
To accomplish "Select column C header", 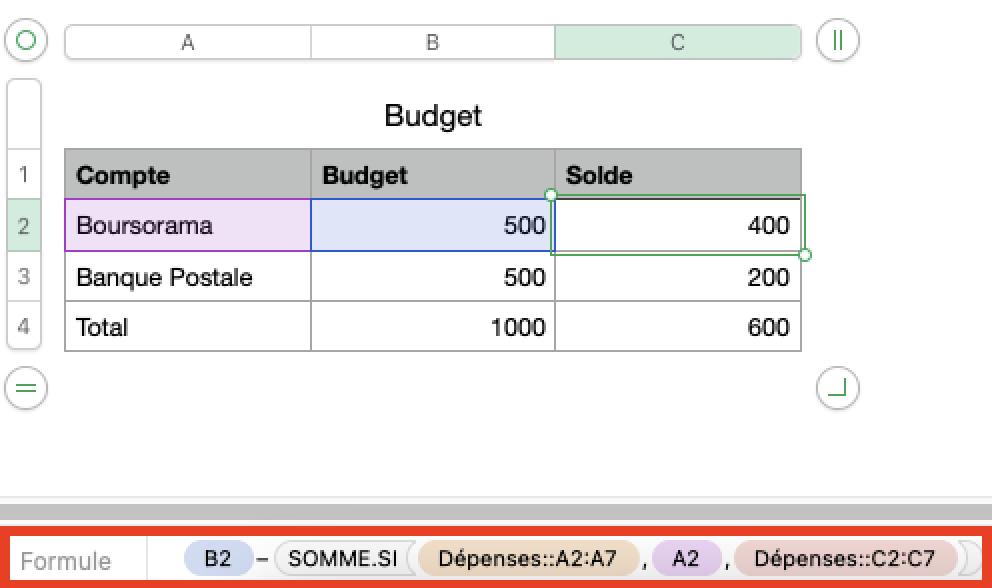I will pos(677,42).
